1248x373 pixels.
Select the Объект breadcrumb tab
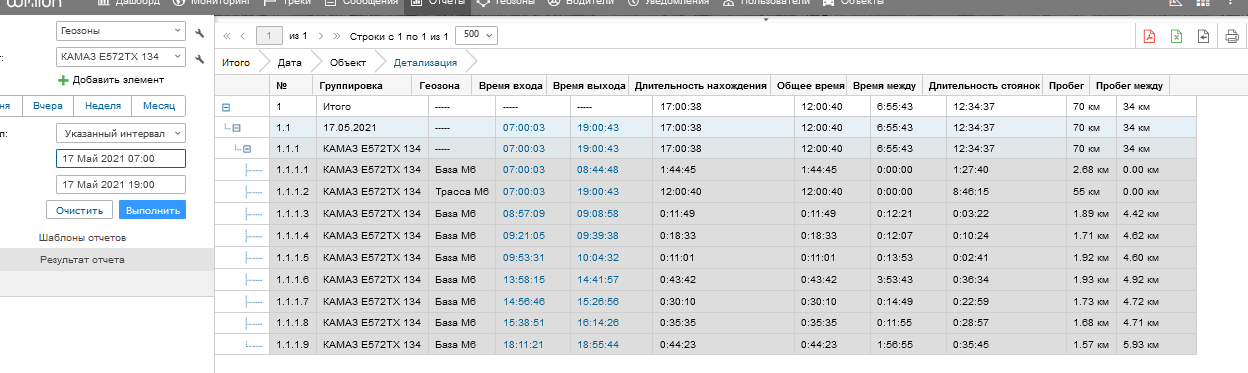coord(348,63)
